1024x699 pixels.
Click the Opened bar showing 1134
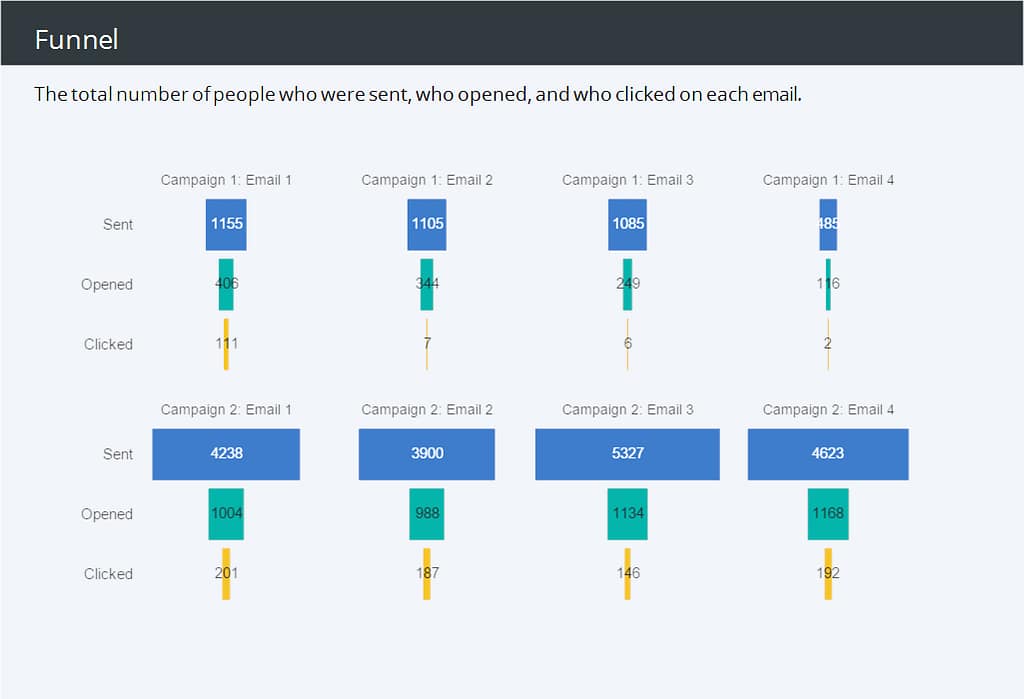point(627,514)
